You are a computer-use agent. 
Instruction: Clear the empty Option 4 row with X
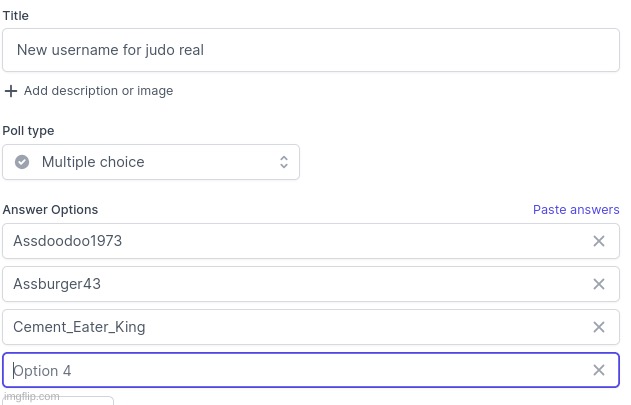tap(598, 370)
